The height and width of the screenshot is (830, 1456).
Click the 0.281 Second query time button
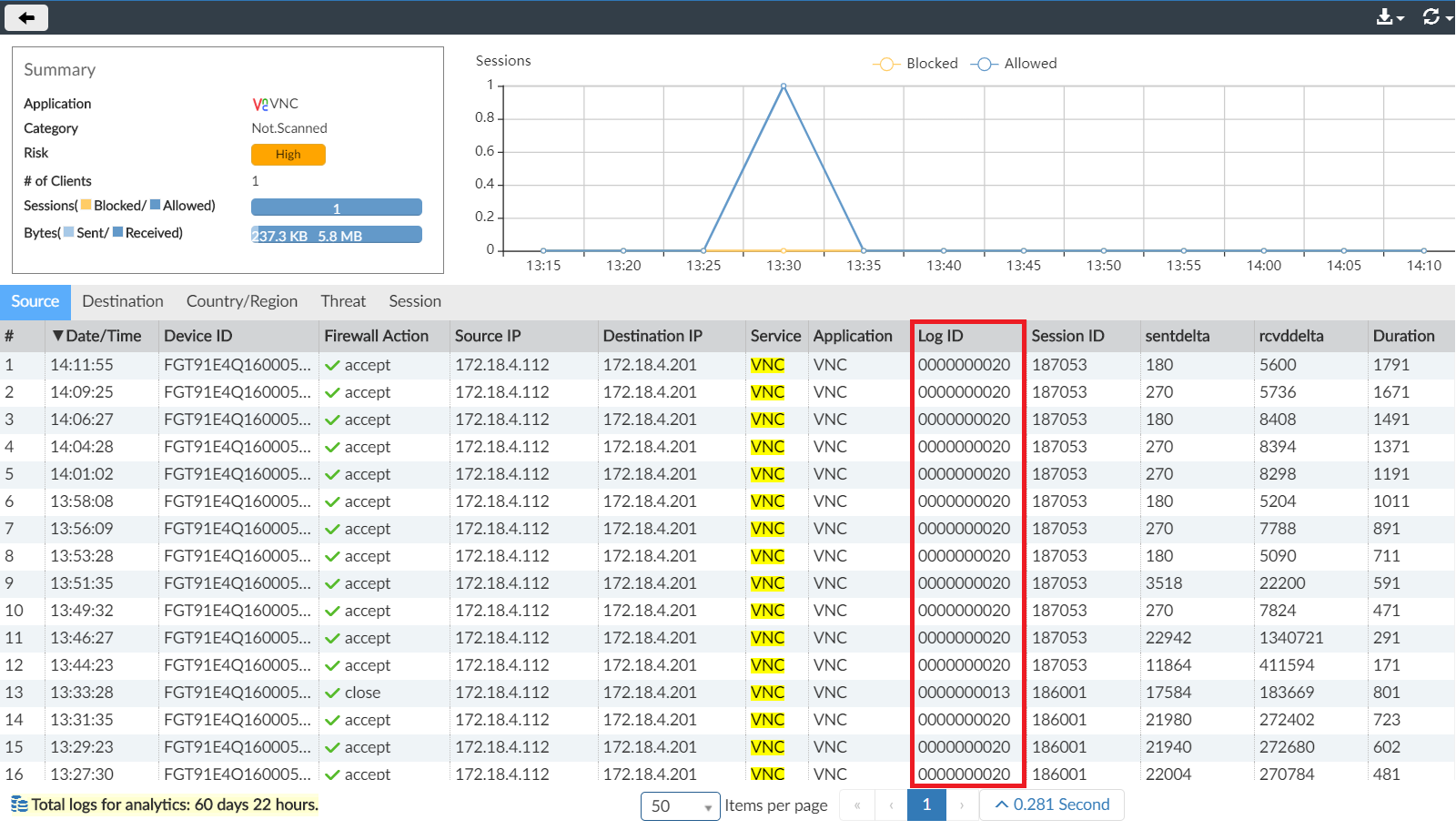click(1052, 805)
